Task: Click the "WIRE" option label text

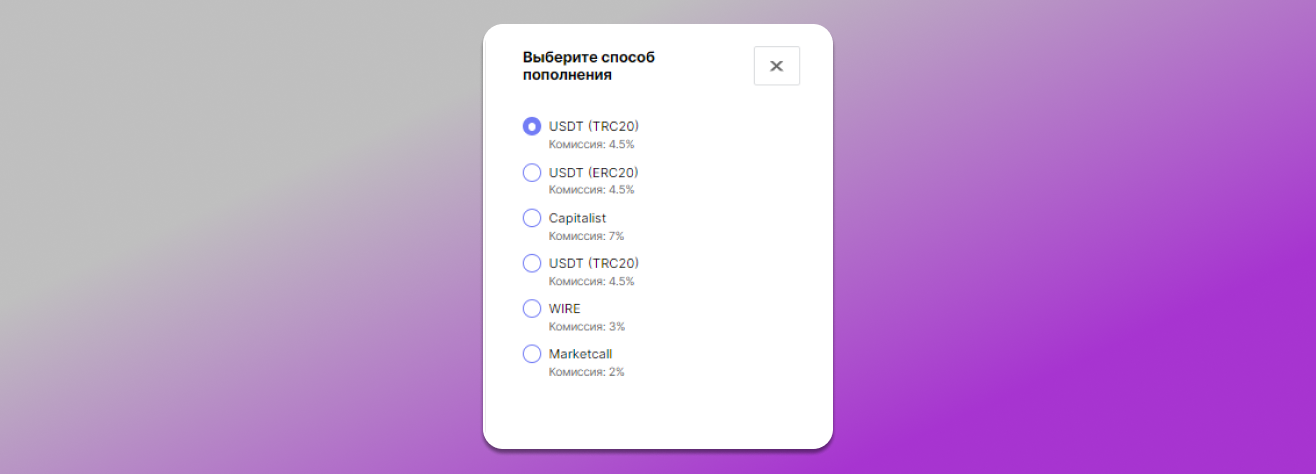Action: click(564, 309)
